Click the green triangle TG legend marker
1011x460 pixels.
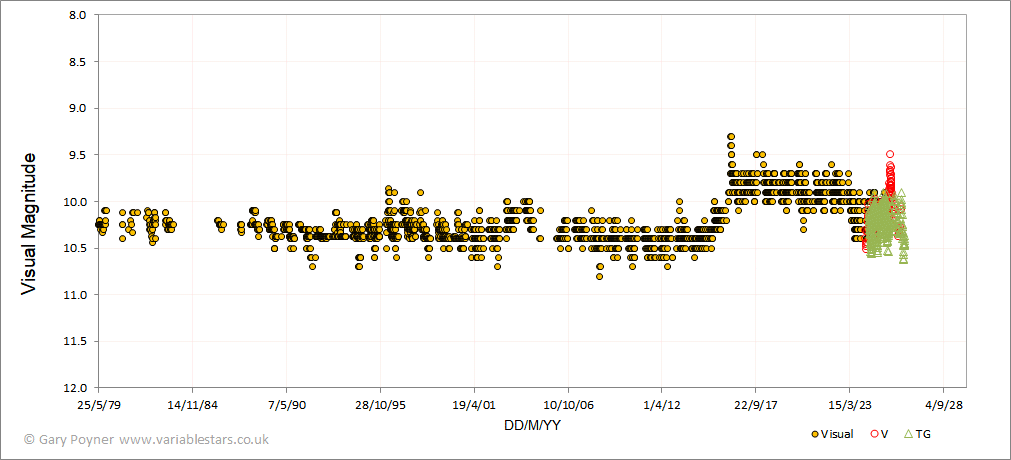tap(908, 434)
